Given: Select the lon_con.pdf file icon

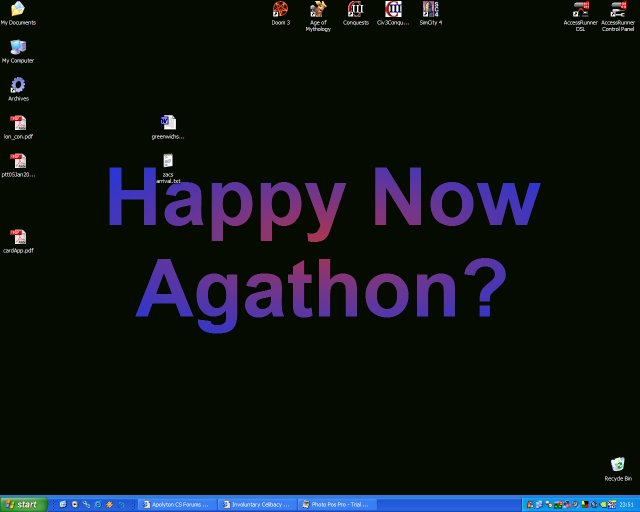Looking at the screenshot, I should click(x=18, y=123).
